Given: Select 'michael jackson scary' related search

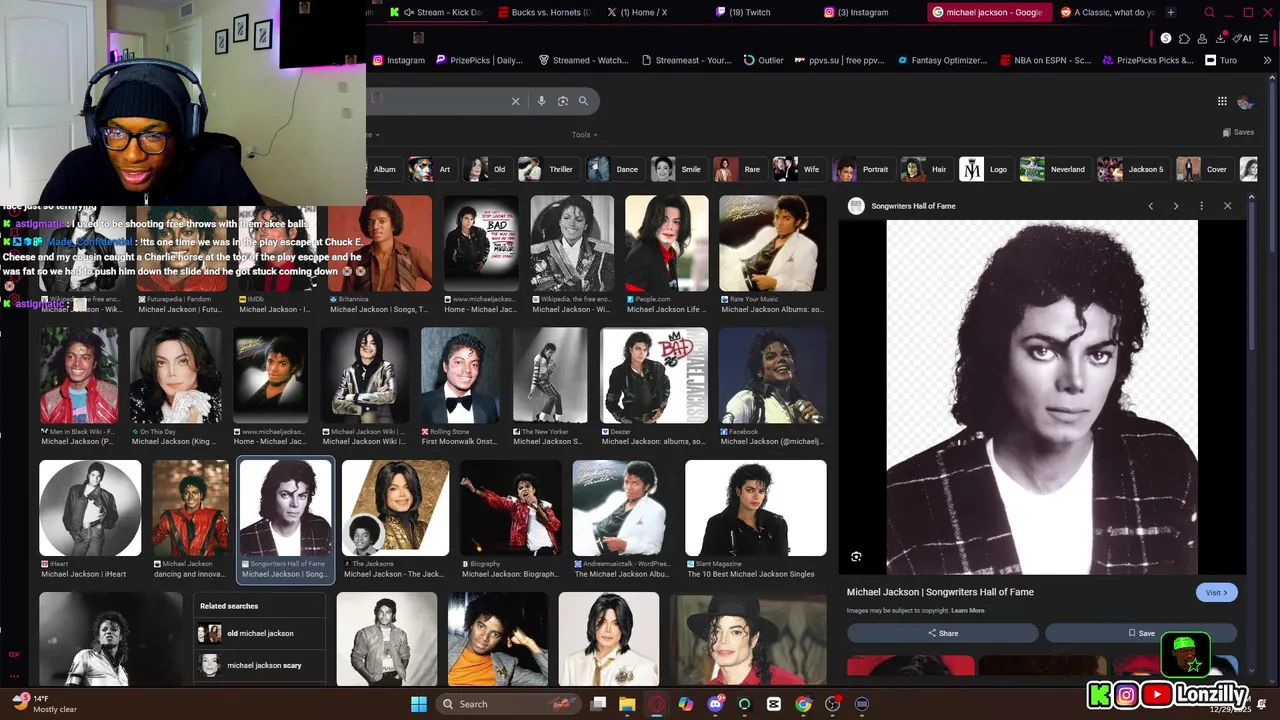Looking at the screenshot, I should point(260,665).
